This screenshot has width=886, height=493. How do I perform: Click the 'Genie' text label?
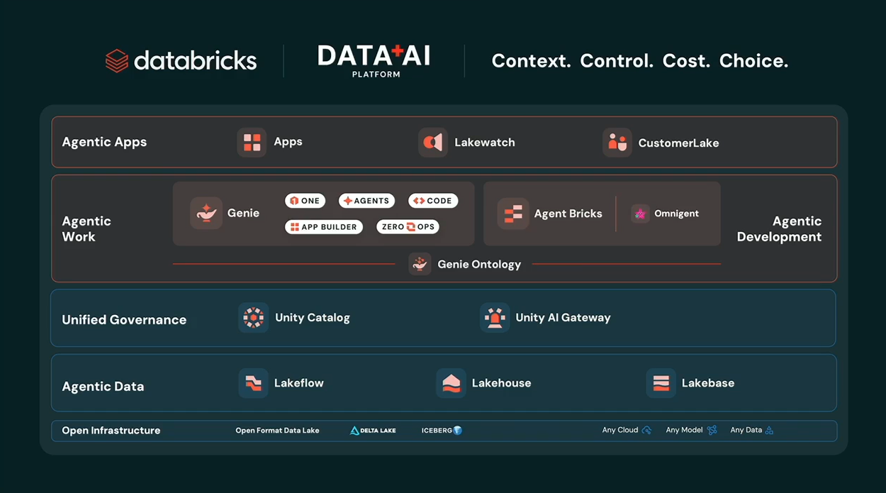(244, 213)
